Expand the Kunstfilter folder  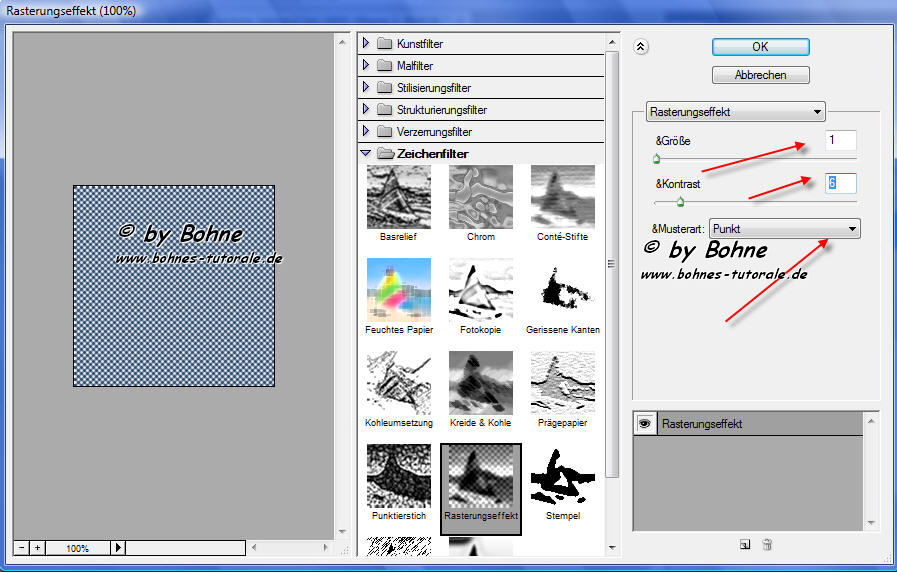[x=366, y=44]
